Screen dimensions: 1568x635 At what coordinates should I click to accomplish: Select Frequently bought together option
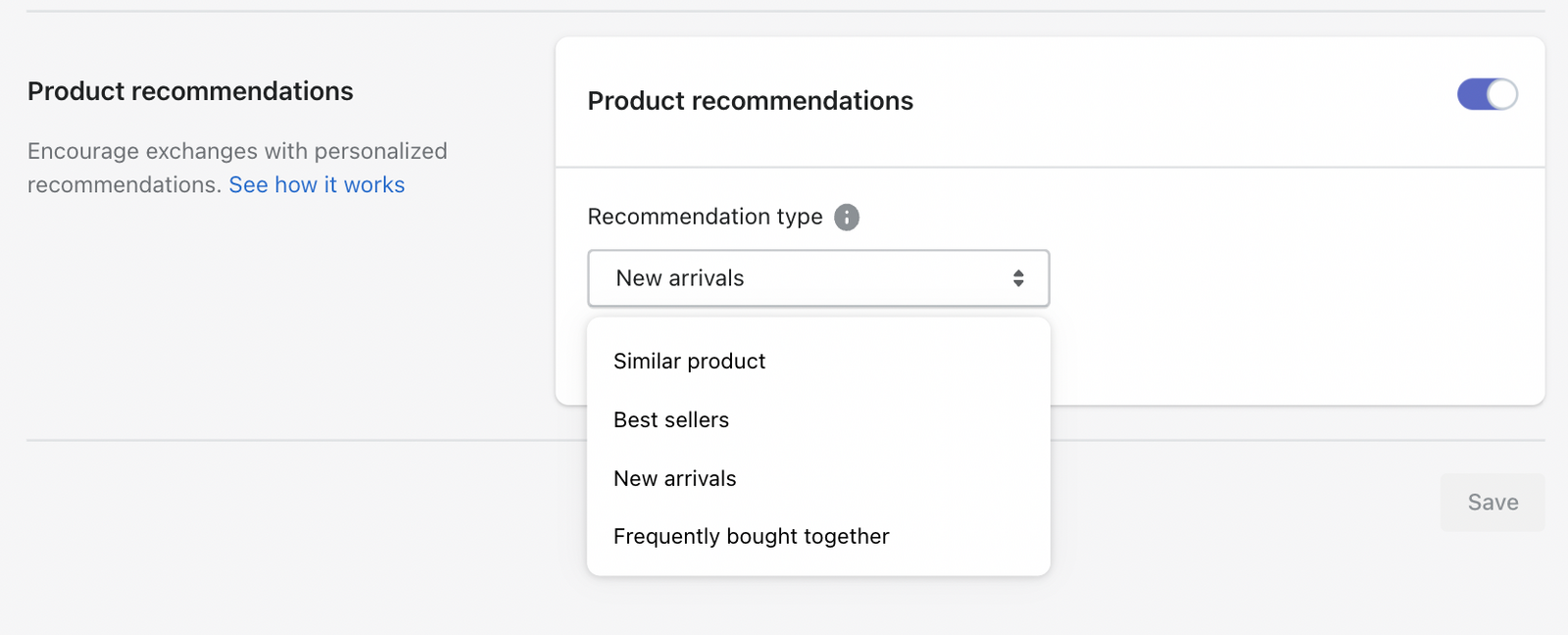point(751,537)
